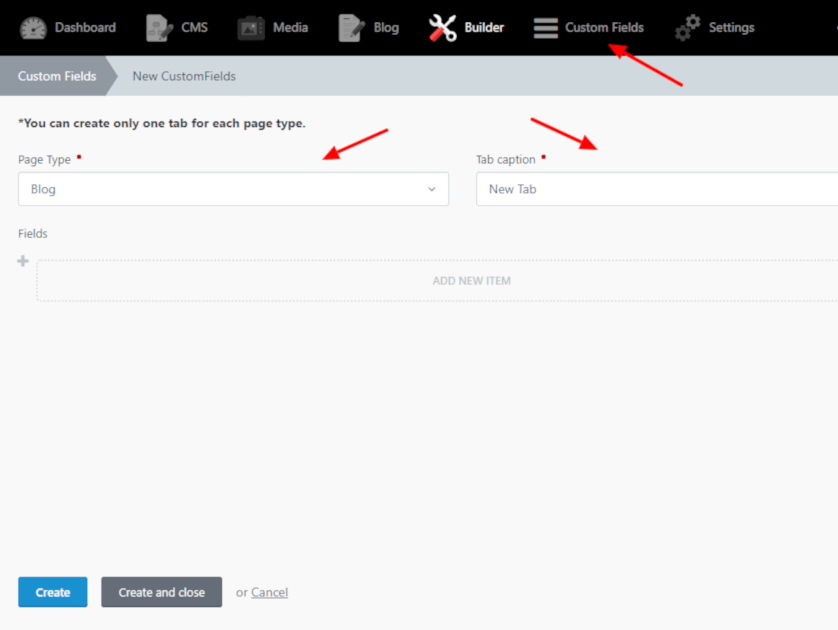Click the Tab caption label
838x630 pixels.
pos(506,159)
